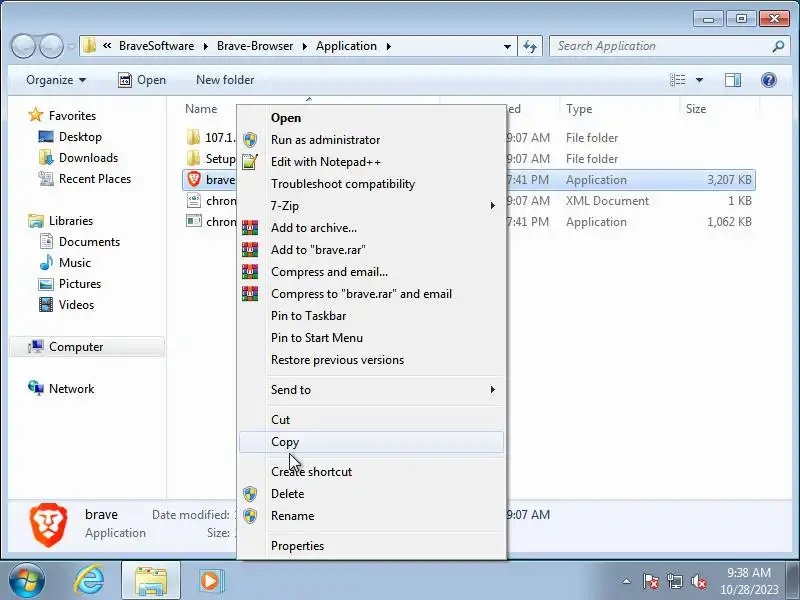Click the New folder button

[x=225, y=80]
